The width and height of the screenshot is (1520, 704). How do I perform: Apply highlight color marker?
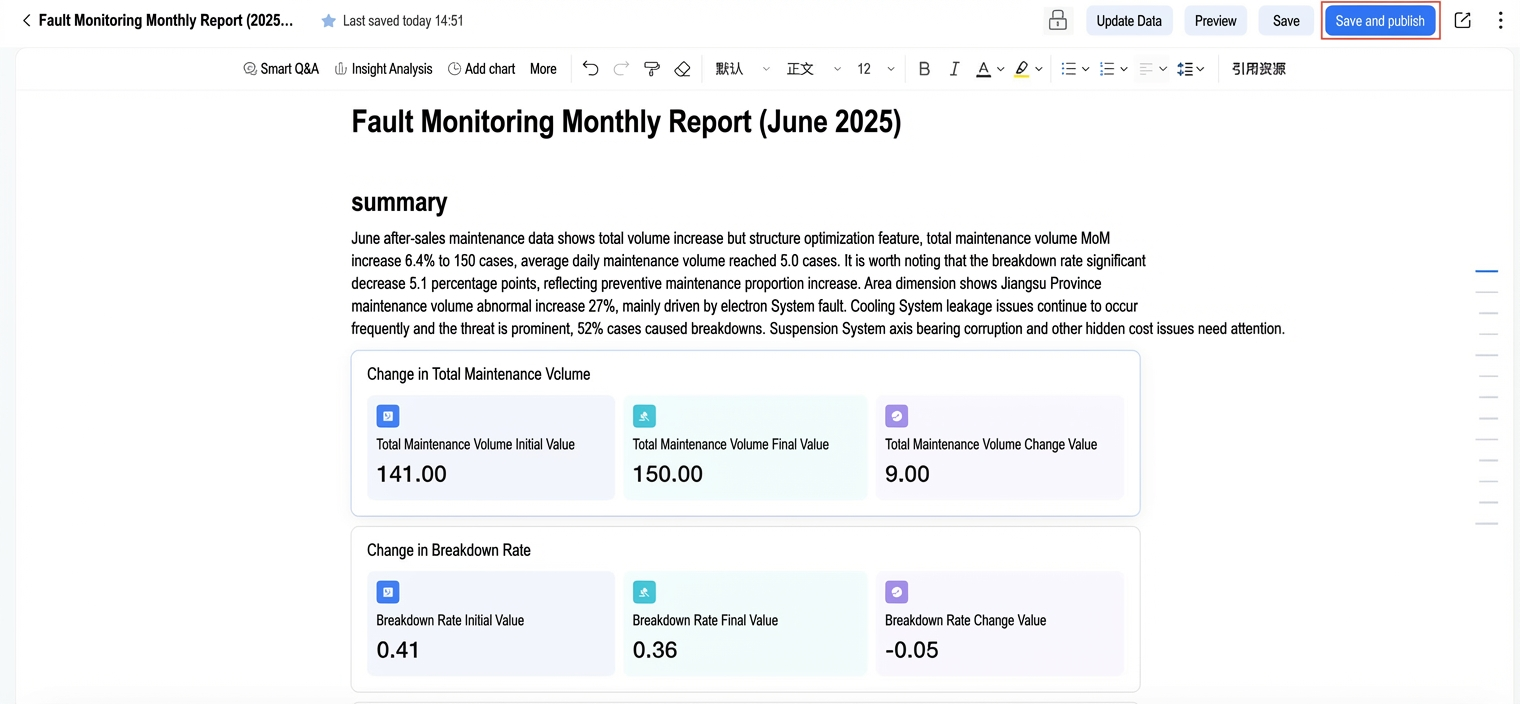(x=1021, y=69)
